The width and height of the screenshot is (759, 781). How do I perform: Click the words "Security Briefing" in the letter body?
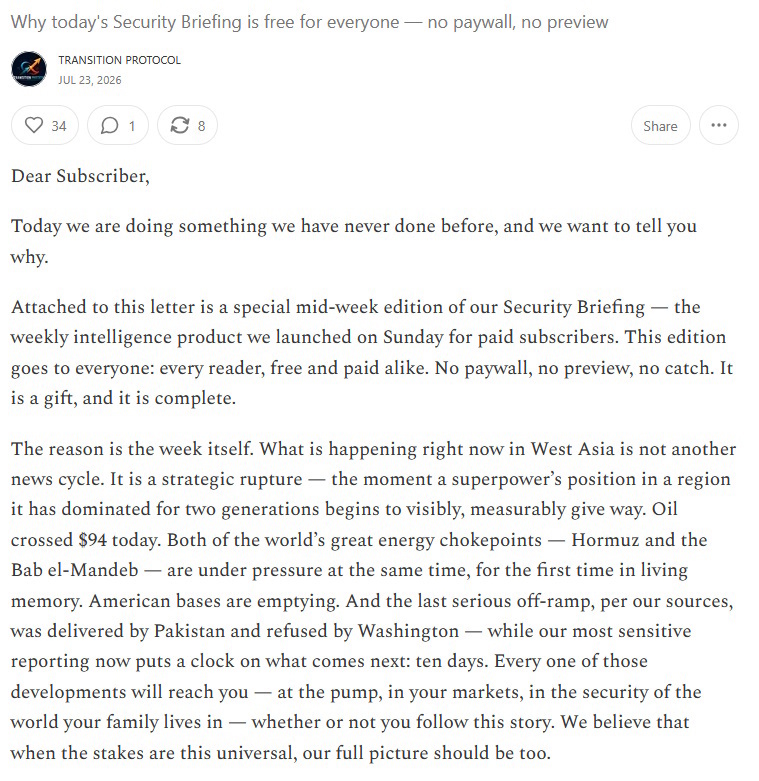(574, 307)
